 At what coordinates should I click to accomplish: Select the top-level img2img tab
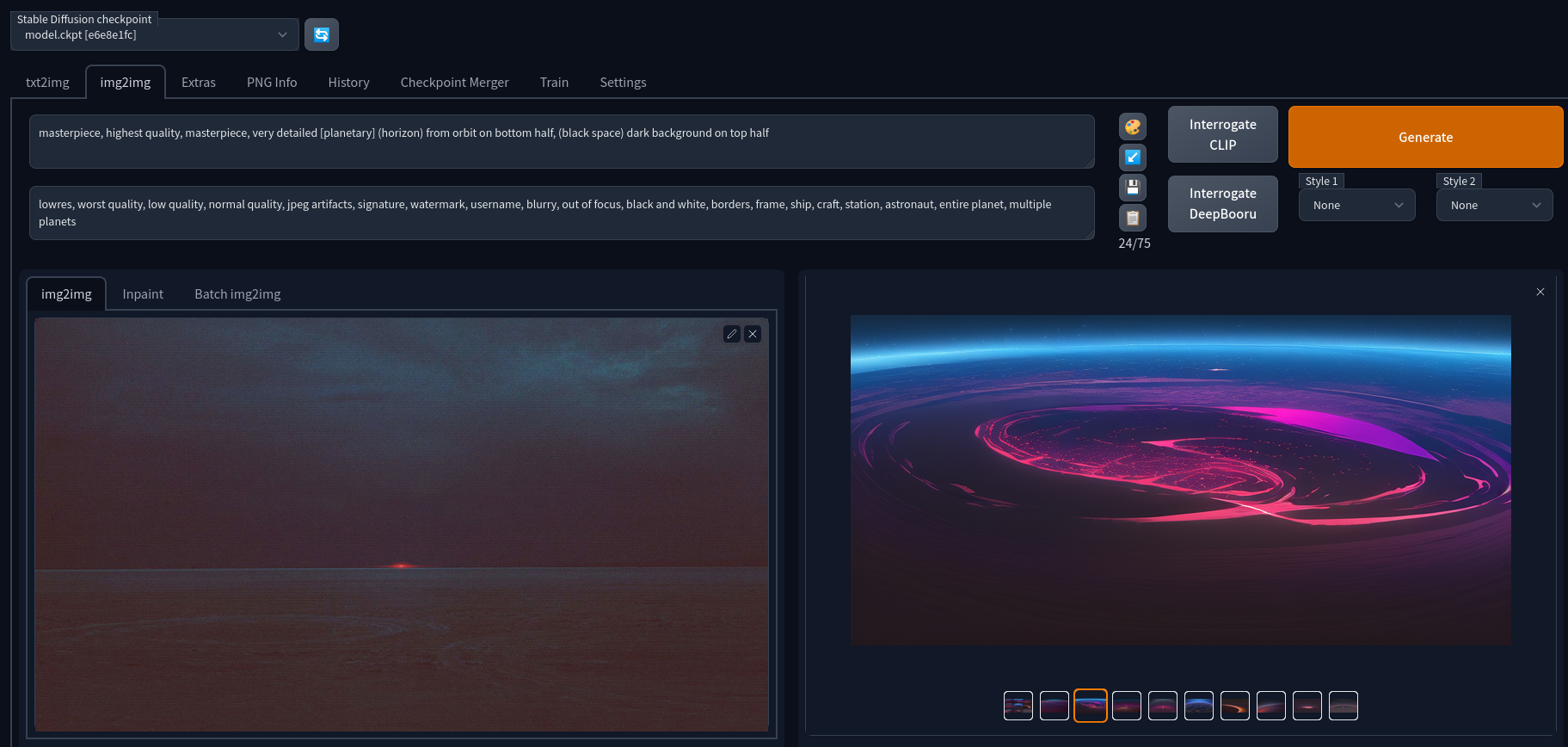point(126,83)
